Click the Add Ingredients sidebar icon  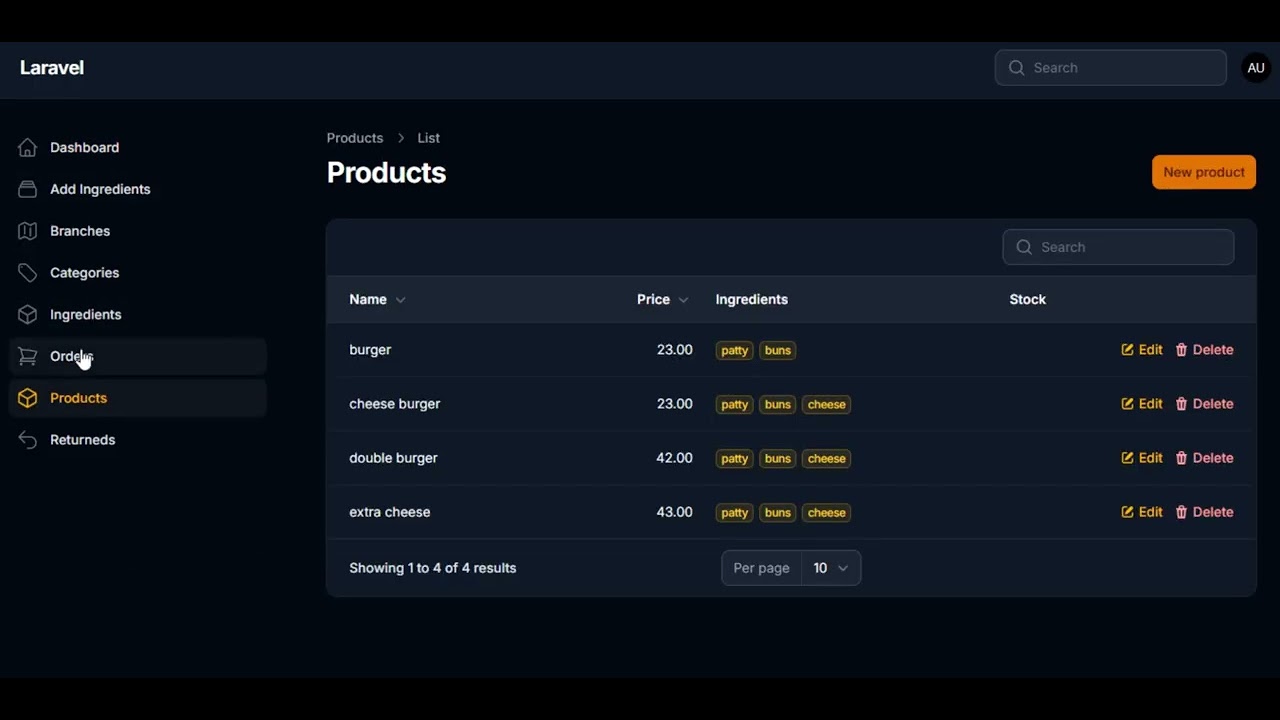click(28, 189)
